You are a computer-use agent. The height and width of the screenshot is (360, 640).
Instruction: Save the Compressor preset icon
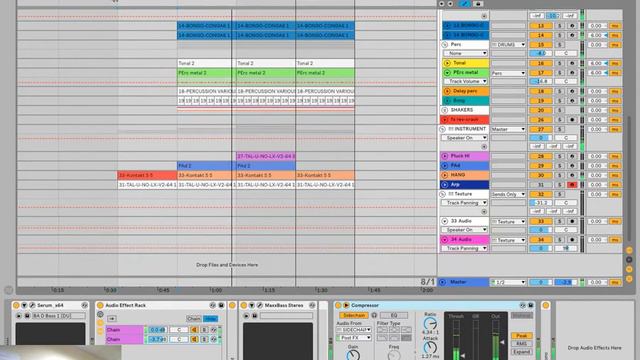click(531, 305)
